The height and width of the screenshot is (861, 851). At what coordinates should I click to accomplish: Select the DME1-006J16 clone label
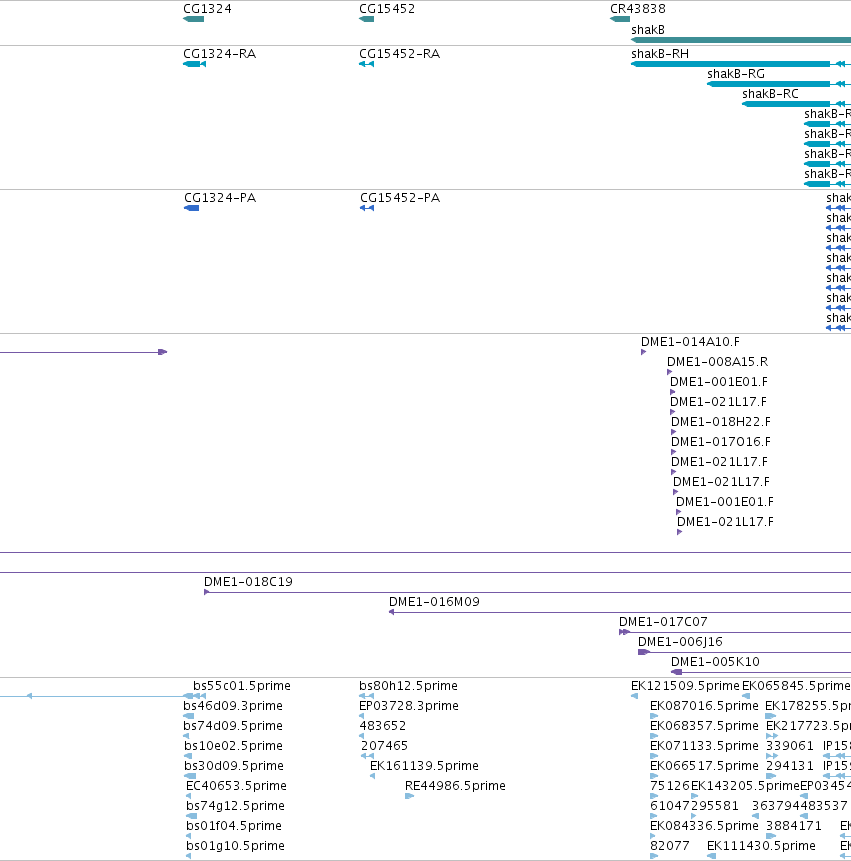pos(680,642)
